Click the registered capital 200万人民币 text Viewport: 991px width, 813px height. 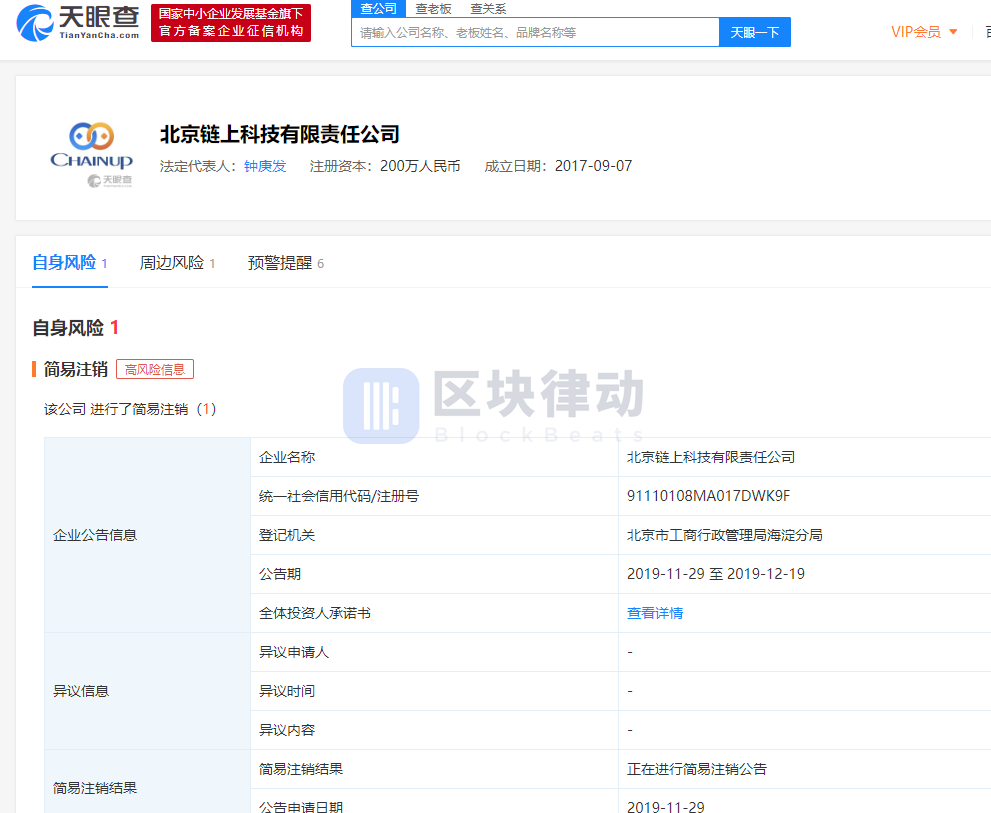(x=420, y=166)
